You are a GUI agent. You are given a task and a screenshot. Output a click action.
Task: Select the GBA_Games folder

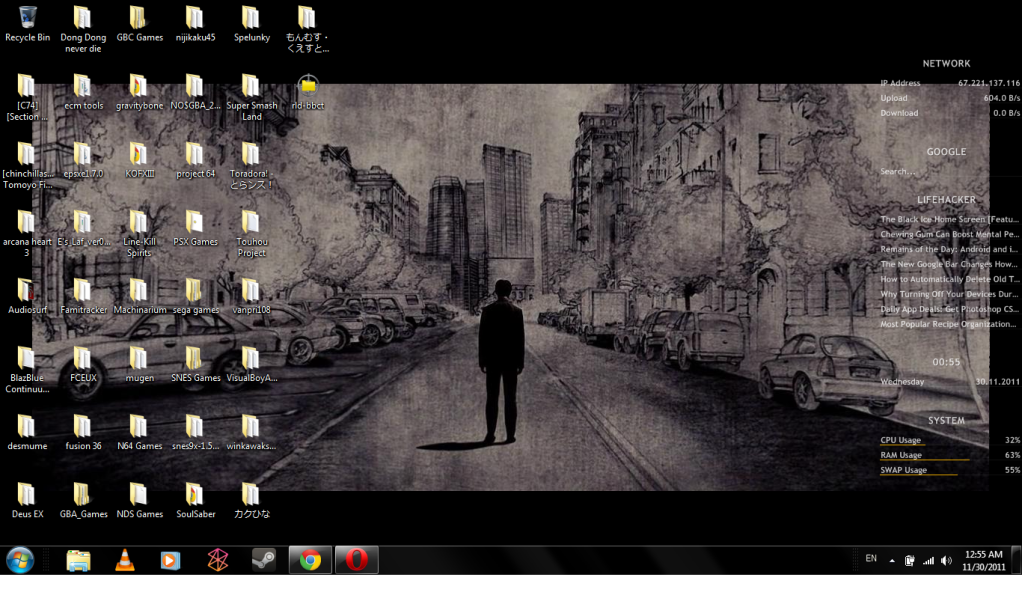coord(83,500)
